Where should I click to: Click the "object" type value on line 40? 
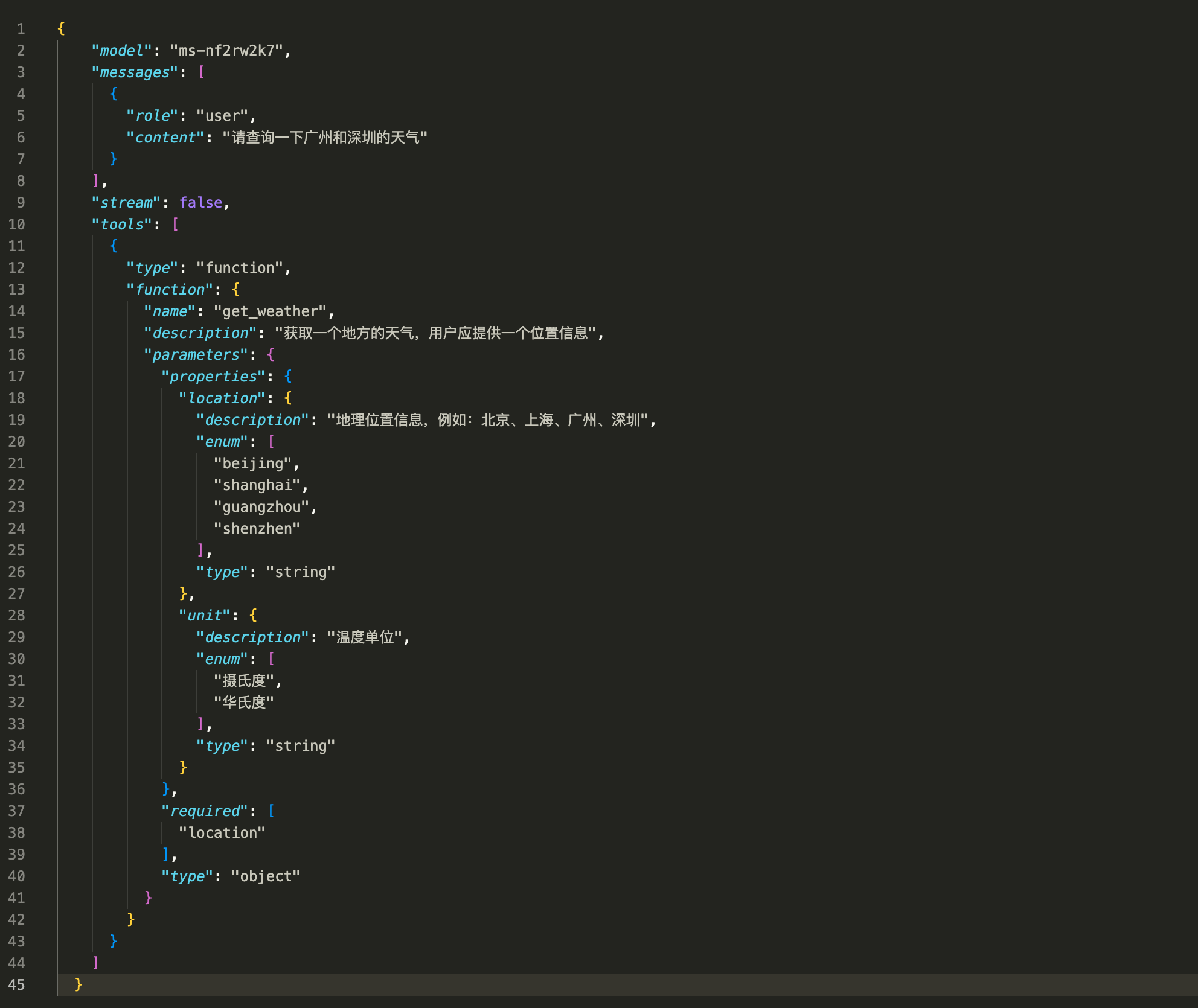266,876
